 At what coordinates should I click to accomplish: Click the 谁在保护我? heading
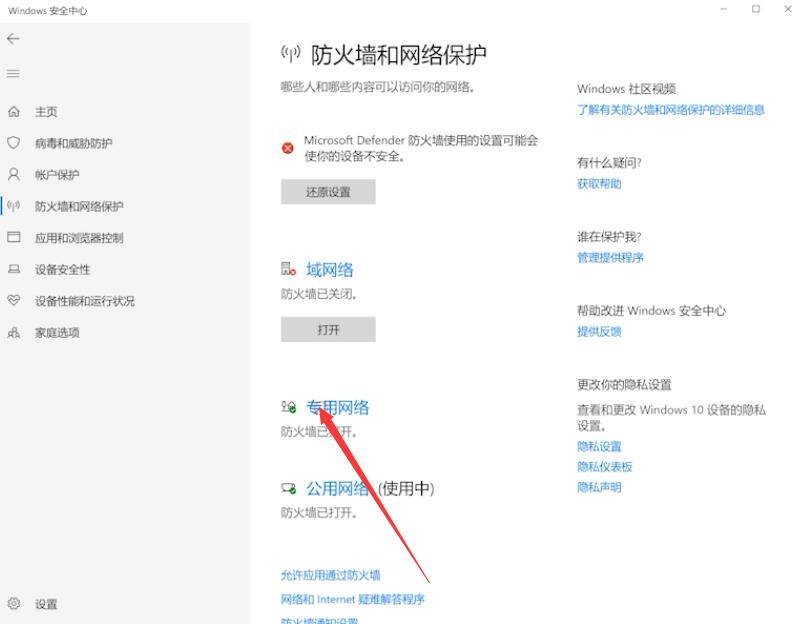pyautogui.click(x=609, y=237)
